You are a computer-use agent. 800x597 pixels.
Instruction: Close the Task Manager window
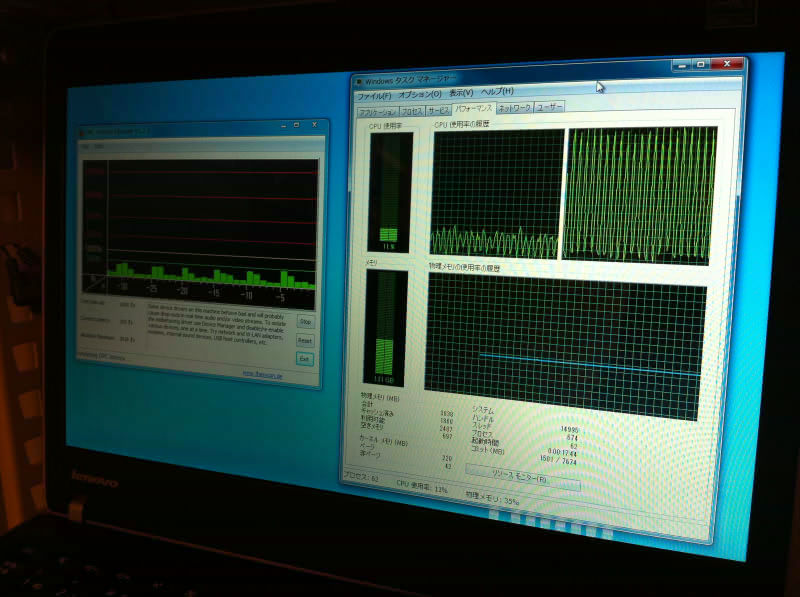point(728,63)
